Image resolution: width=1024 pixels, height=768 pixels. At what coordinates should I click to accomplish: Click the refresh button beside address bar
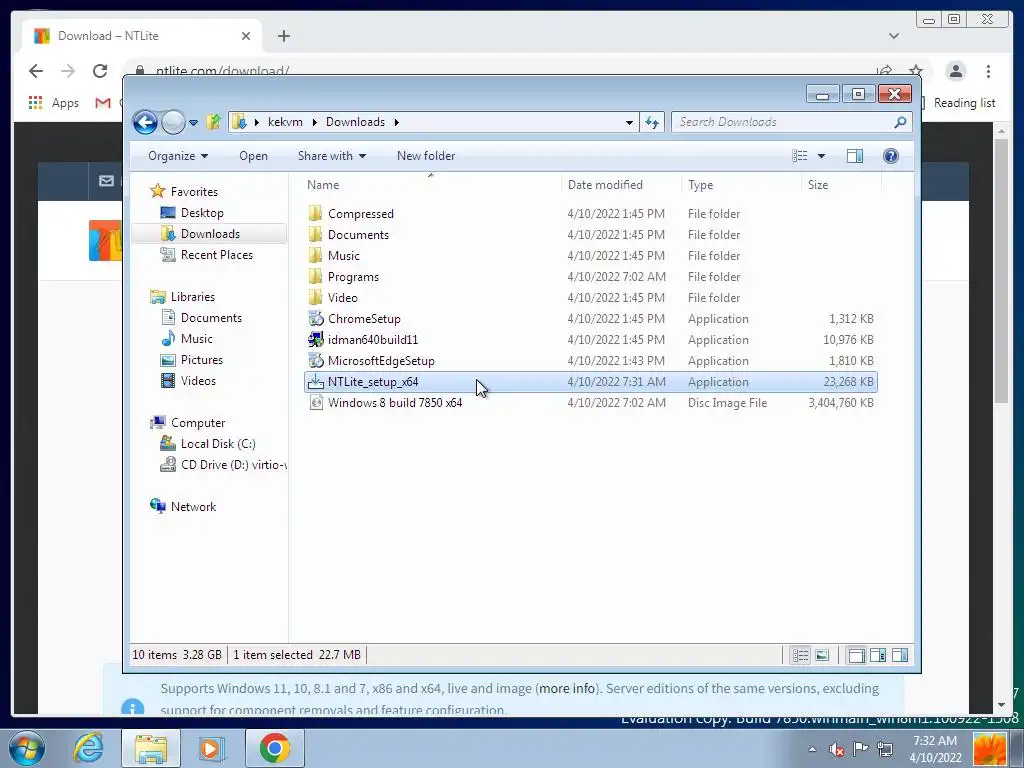(652, 122)
